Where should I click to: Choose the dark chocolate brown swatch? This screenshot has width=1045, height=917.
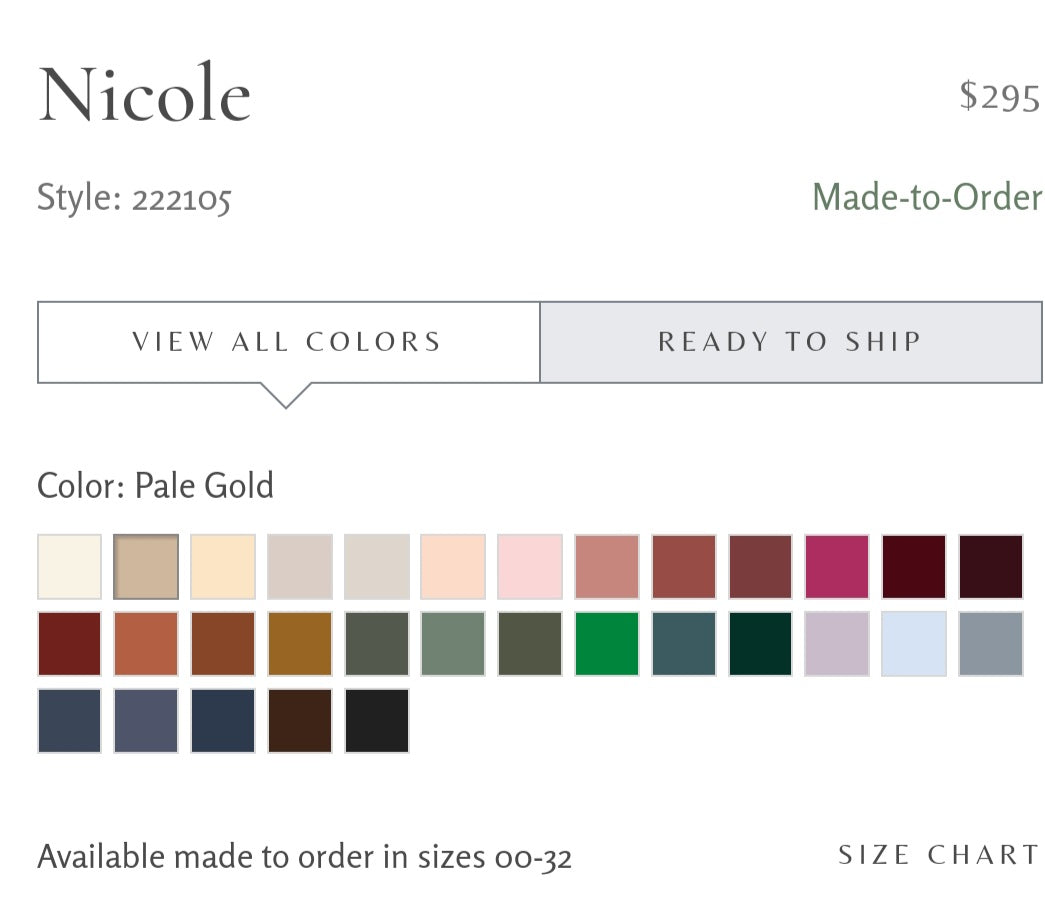(x=300, y=721)
